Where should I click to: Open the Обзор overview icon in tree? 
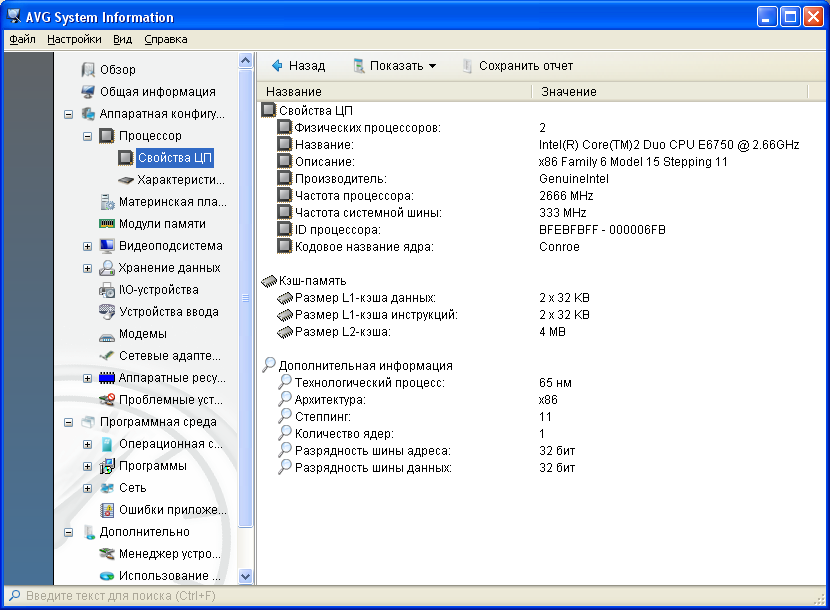coord(88,69)
